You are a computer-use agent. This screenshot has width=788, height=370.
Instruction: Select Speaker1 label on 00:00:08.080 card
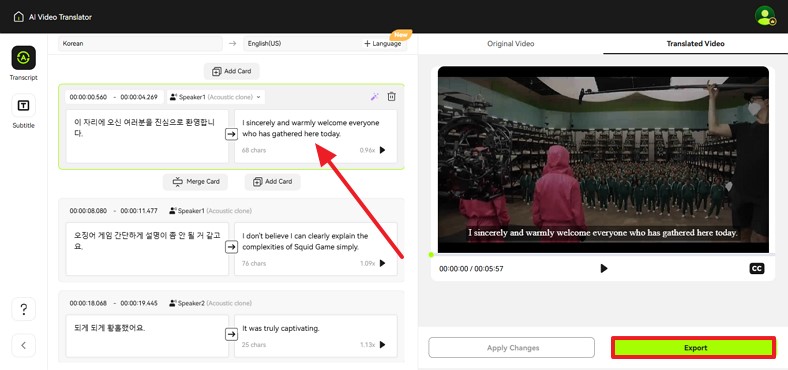tap(211, 211)
